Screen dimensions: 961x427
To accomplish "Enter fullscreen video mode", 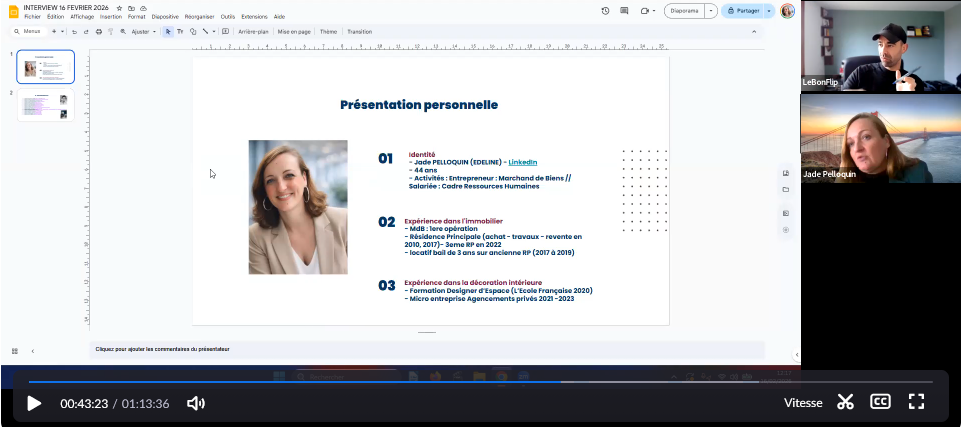I will click(x=916, y=402).
